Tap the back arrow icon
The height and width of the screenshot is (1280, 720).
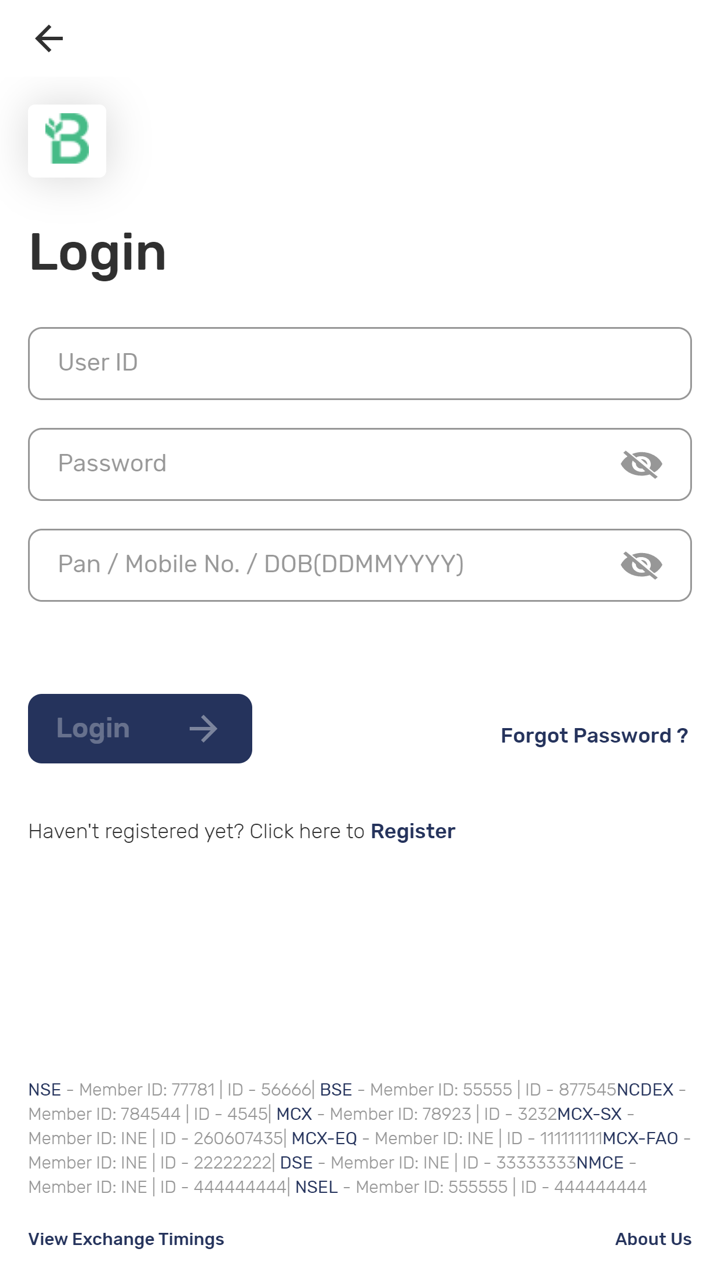tap(48, 39)
